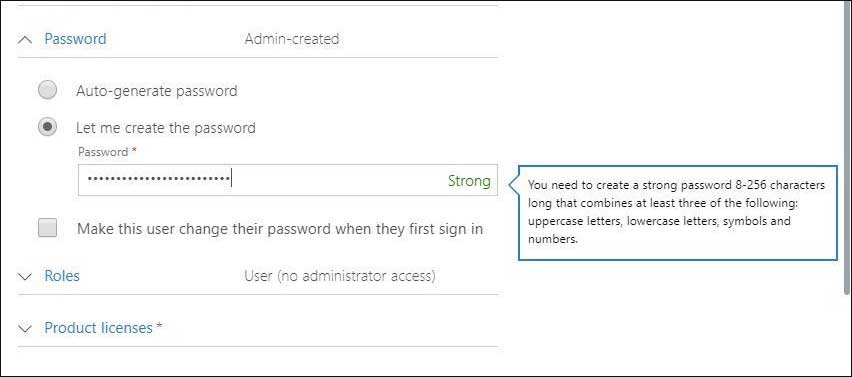
Task: Click the Make this user change their password label
Action: point(280,229)
